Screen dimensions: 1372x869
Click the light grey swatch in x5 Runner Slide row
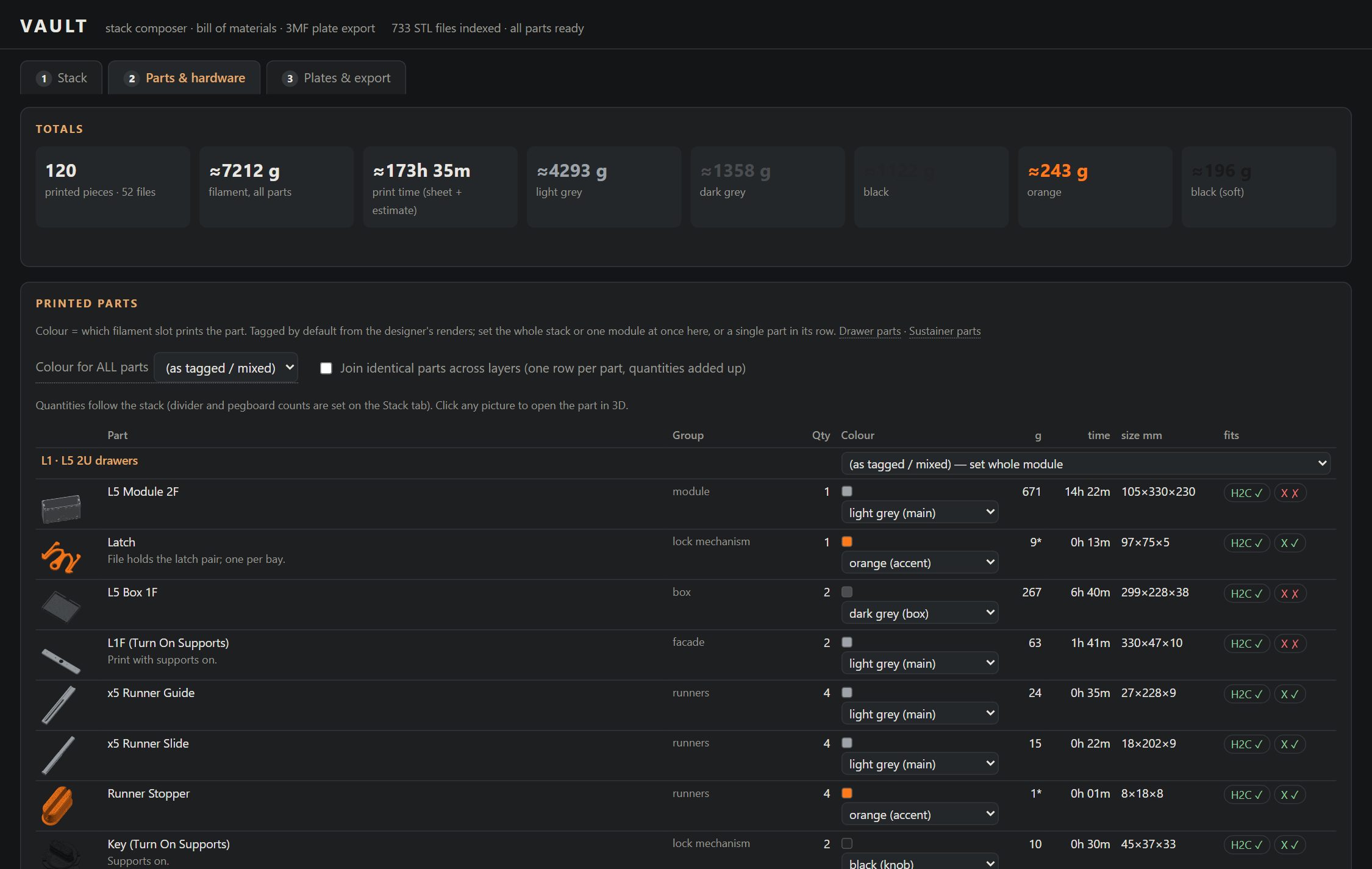pos(847,743)
